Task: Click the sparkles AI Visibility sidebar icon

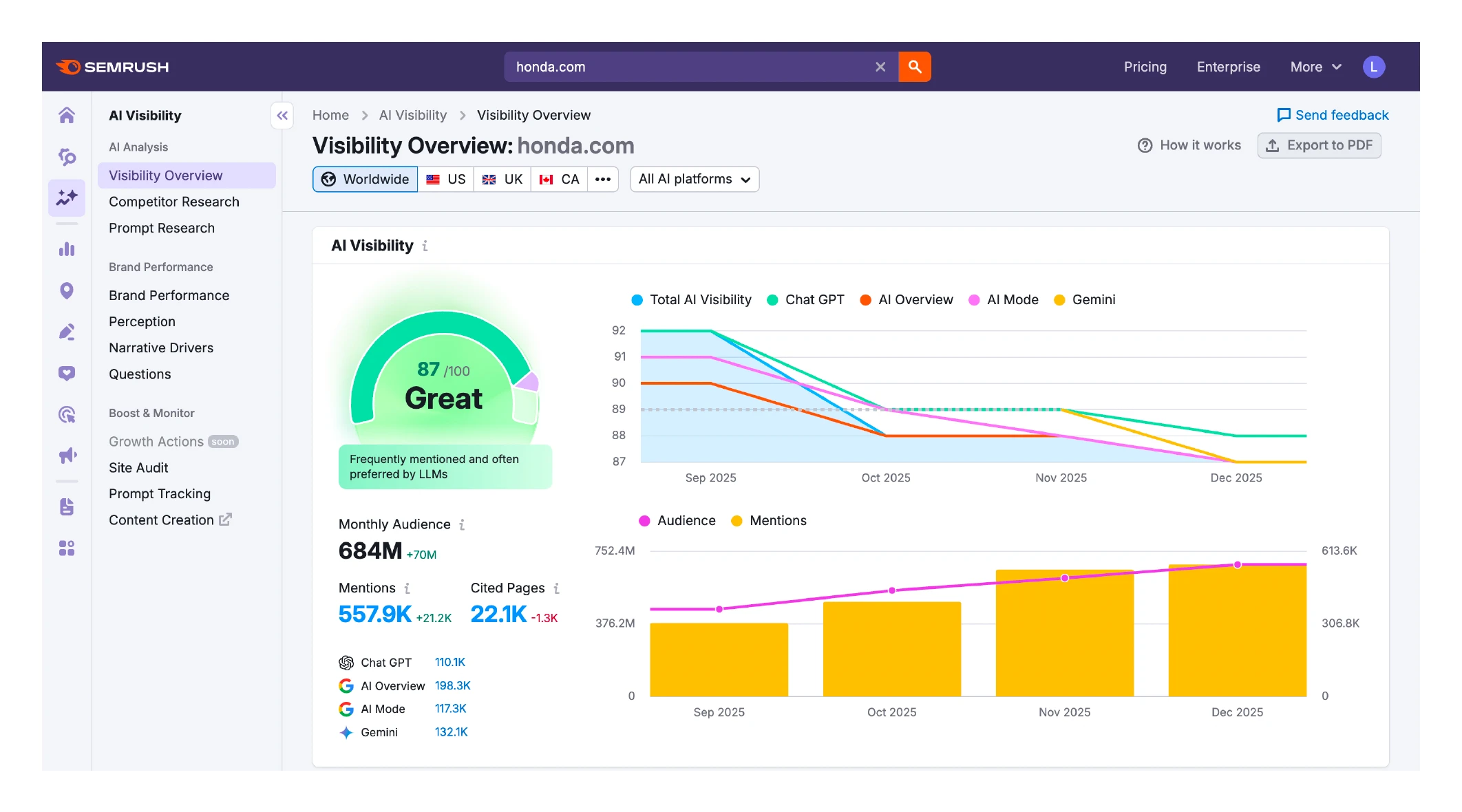Action: click(x=67, y=197)
